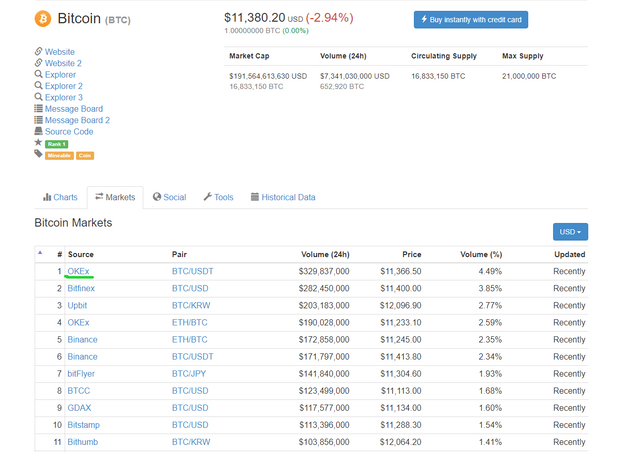
Task: Switch to the Charts tab
Action: point(60,197)
